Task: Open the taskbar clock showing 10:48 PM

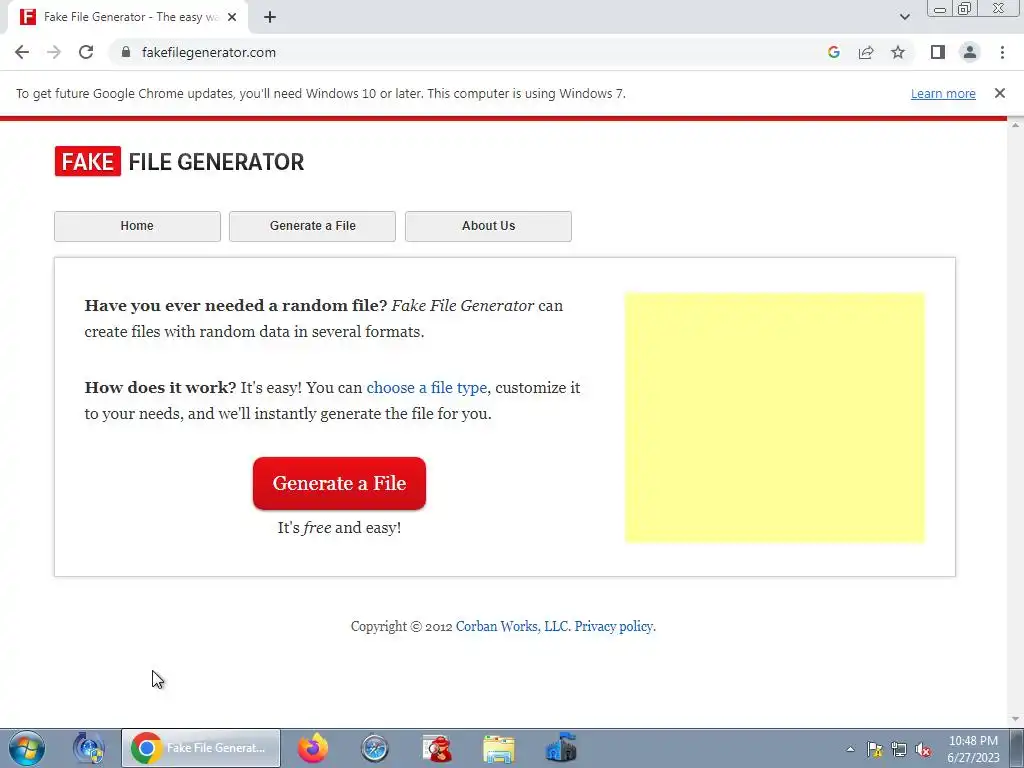Action: tap(973, 749)
